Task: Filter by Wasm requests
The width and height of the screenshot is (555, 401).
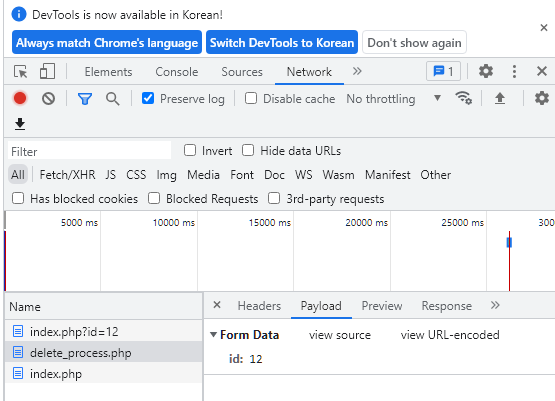Action: tap(338, 175)
